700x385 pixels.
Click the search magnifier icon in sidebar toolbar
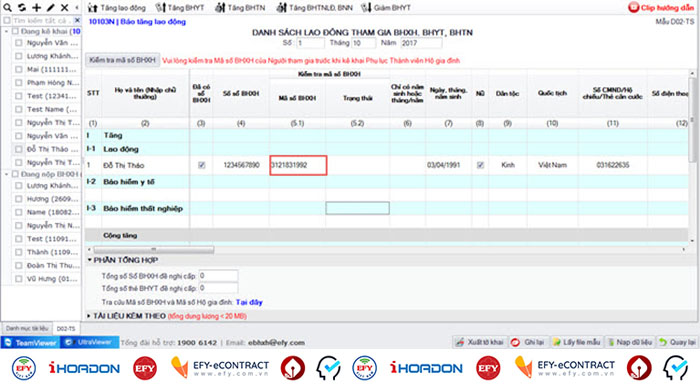point(8,8)
